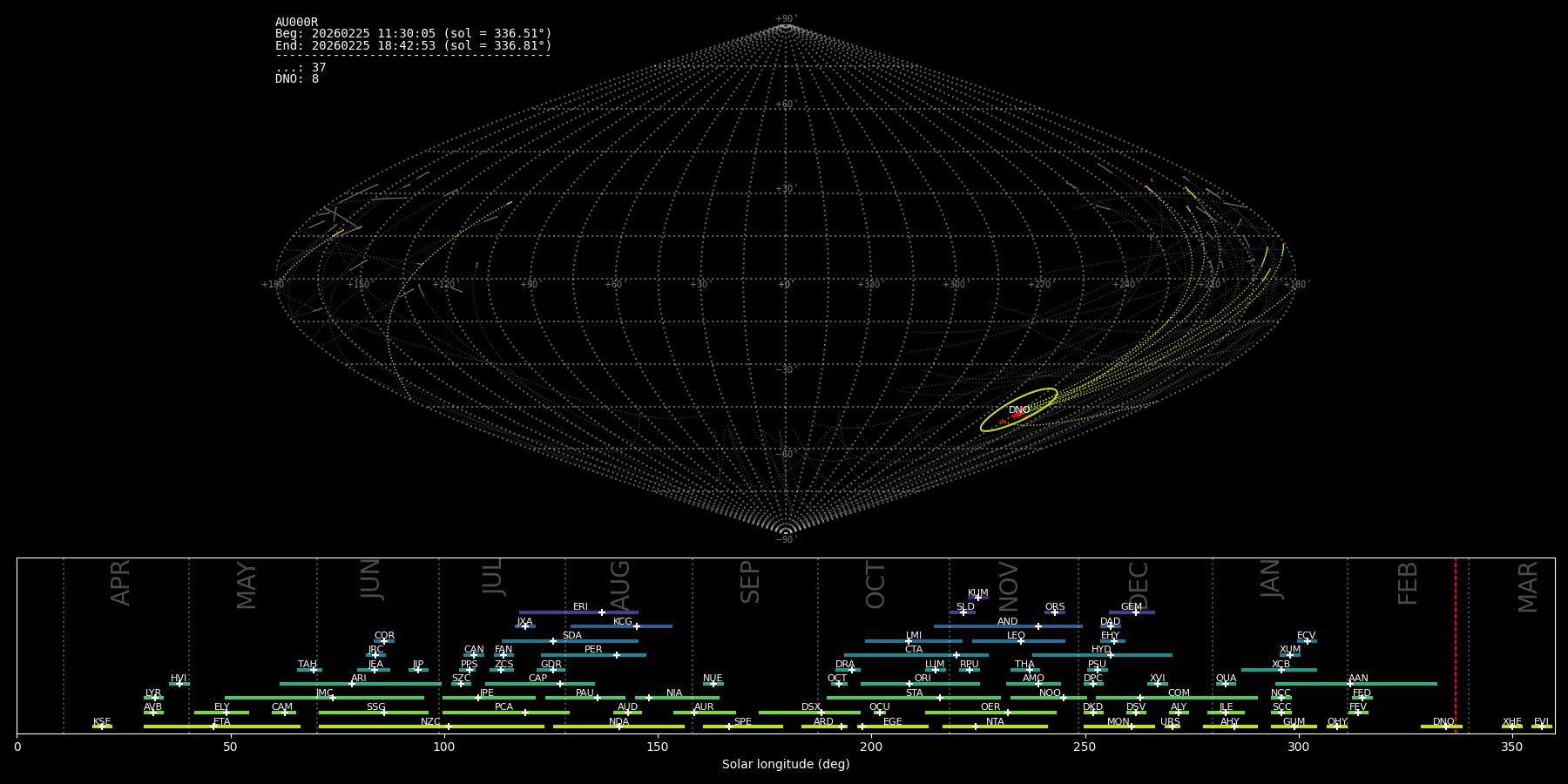This screenshot has height=784, width=1568.
Task: Click the XHE shower label in timeline
Action: 1511,722
